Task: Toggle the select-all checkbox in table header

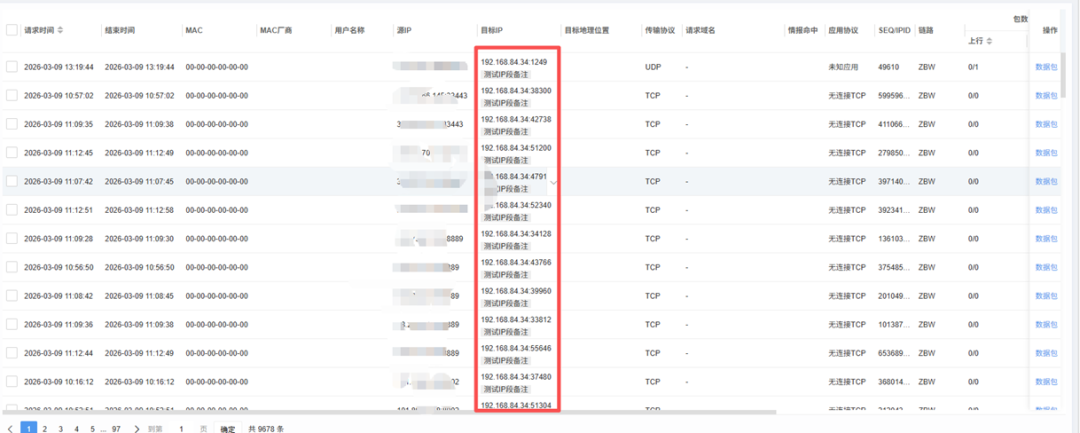Action: click(12, 30)
